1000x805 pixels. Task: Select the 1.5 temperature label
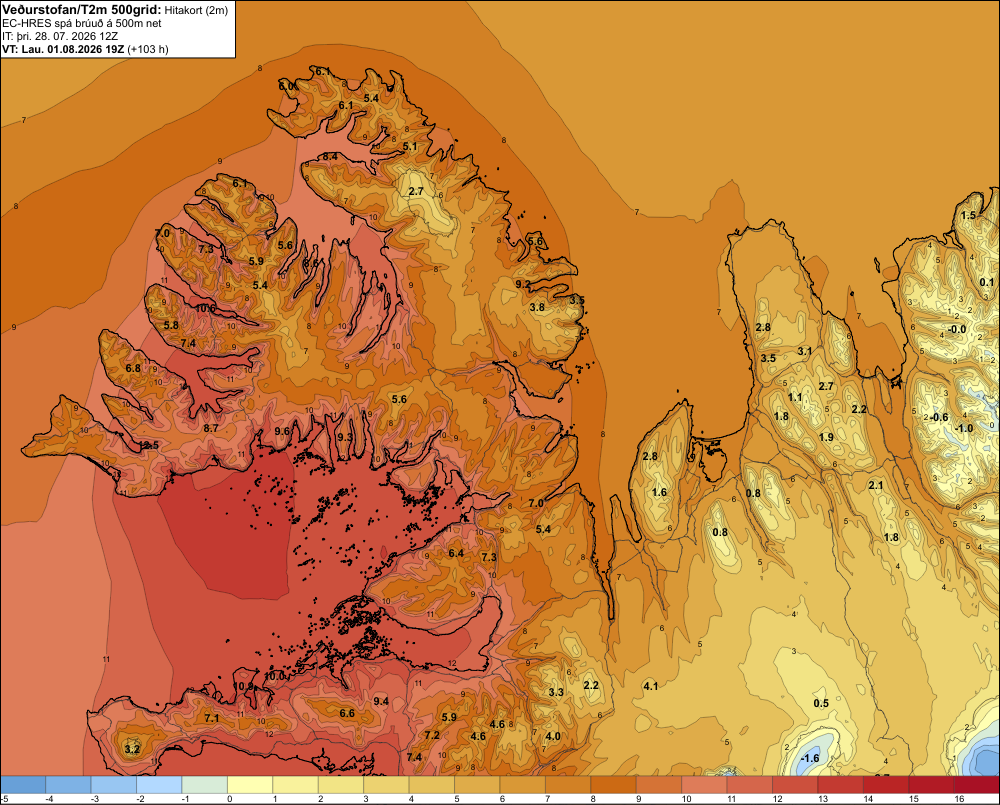coord(968,215)
